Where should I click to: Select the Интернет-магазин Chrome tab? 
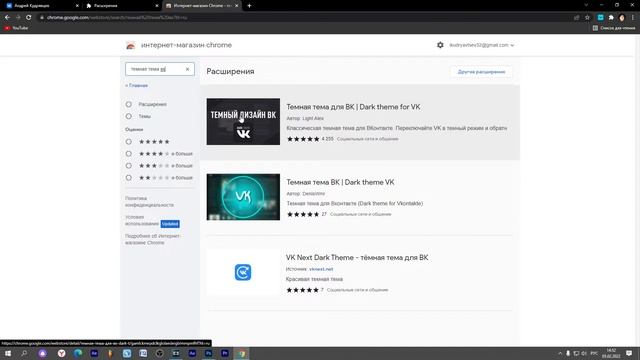201,6
